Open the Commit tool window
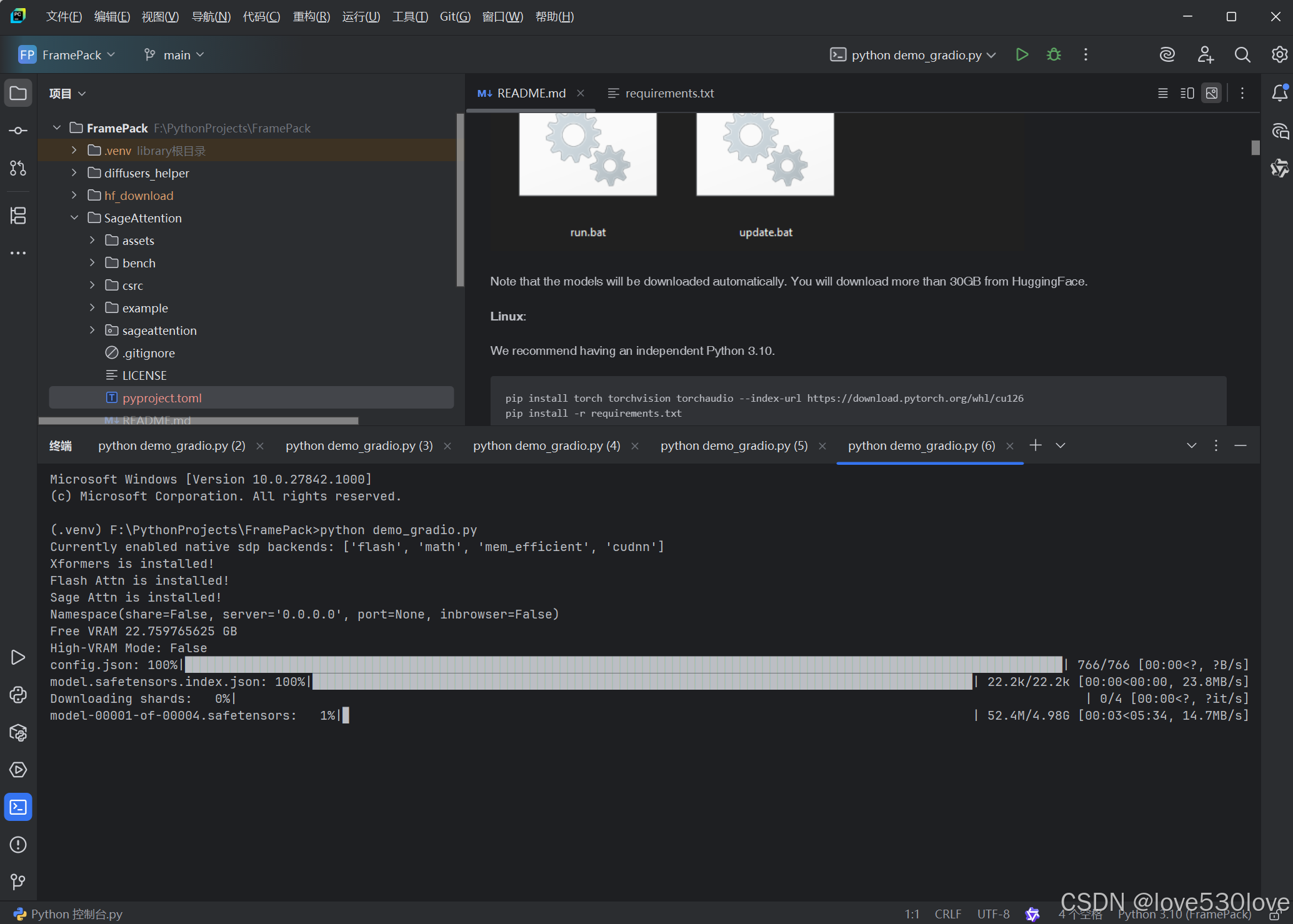This screenshot has height=924, width=1293. tap(18, 131)
